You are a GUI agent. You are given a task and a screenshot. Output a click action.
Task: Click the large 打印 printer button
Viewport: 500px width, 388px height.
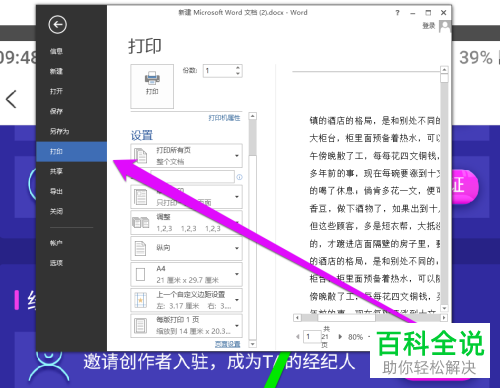[x=152, y=86]
